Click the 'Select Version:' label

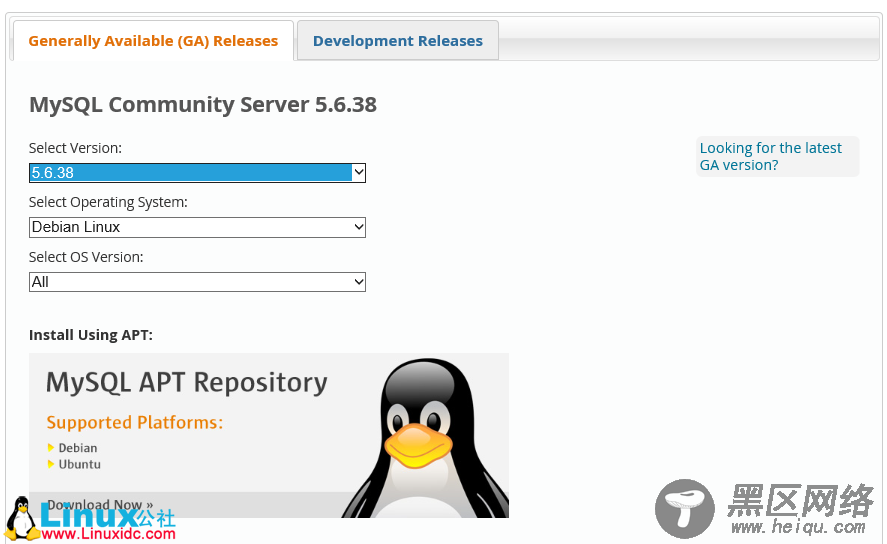(75, 148)
